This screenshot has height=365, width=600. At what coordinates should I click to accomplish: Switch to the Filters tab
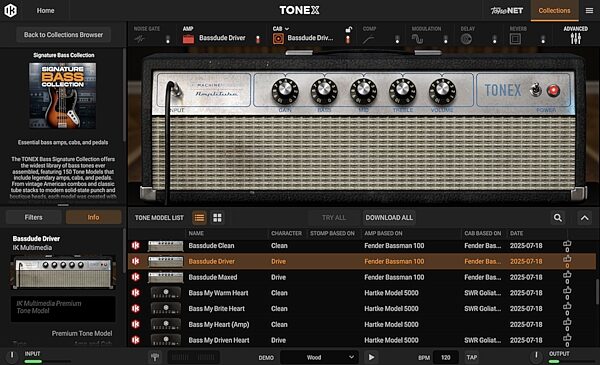tap(34, 217)
